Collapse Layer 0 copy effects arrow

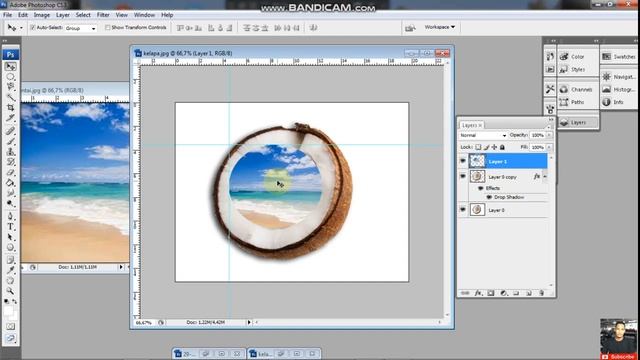[x=545, y=177]
